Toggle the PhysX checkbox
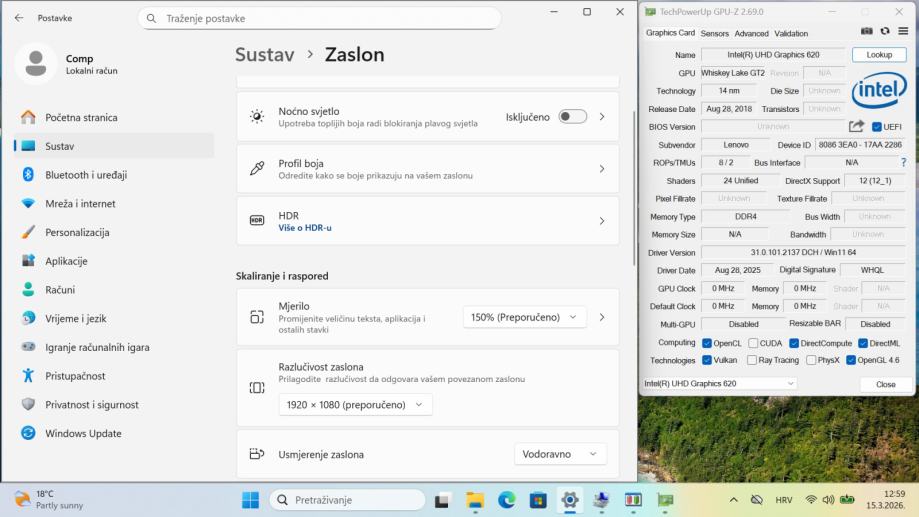919x517 pixels. tap(811, 360)
